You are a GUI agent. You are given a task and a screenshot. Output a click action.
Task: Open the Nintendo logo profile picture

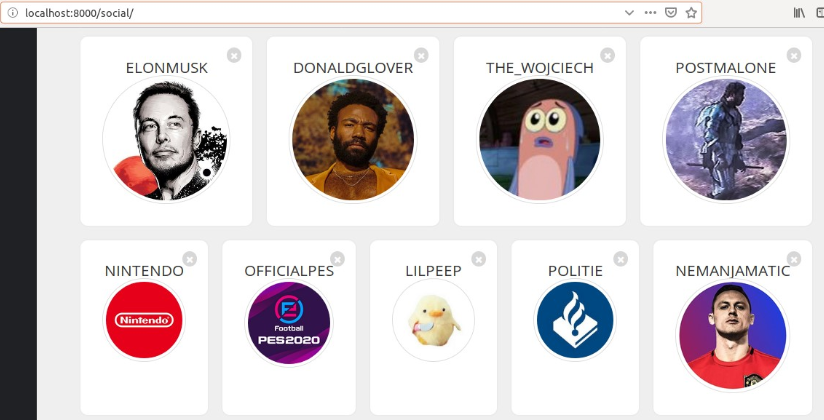pos(144,320)
